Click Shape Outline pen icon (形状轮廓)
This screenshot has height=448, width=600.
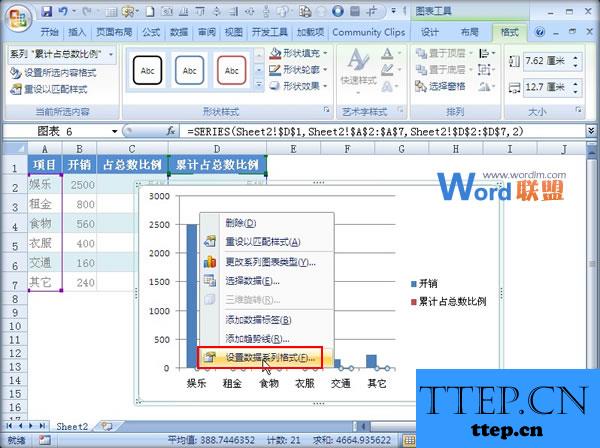[275, 70]
